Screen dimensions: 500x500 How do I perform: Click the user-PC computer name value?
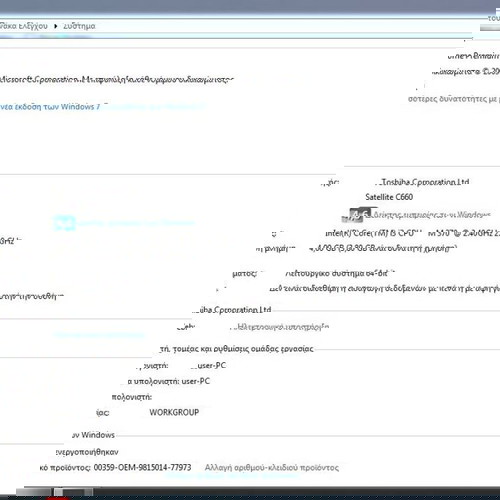209,366
